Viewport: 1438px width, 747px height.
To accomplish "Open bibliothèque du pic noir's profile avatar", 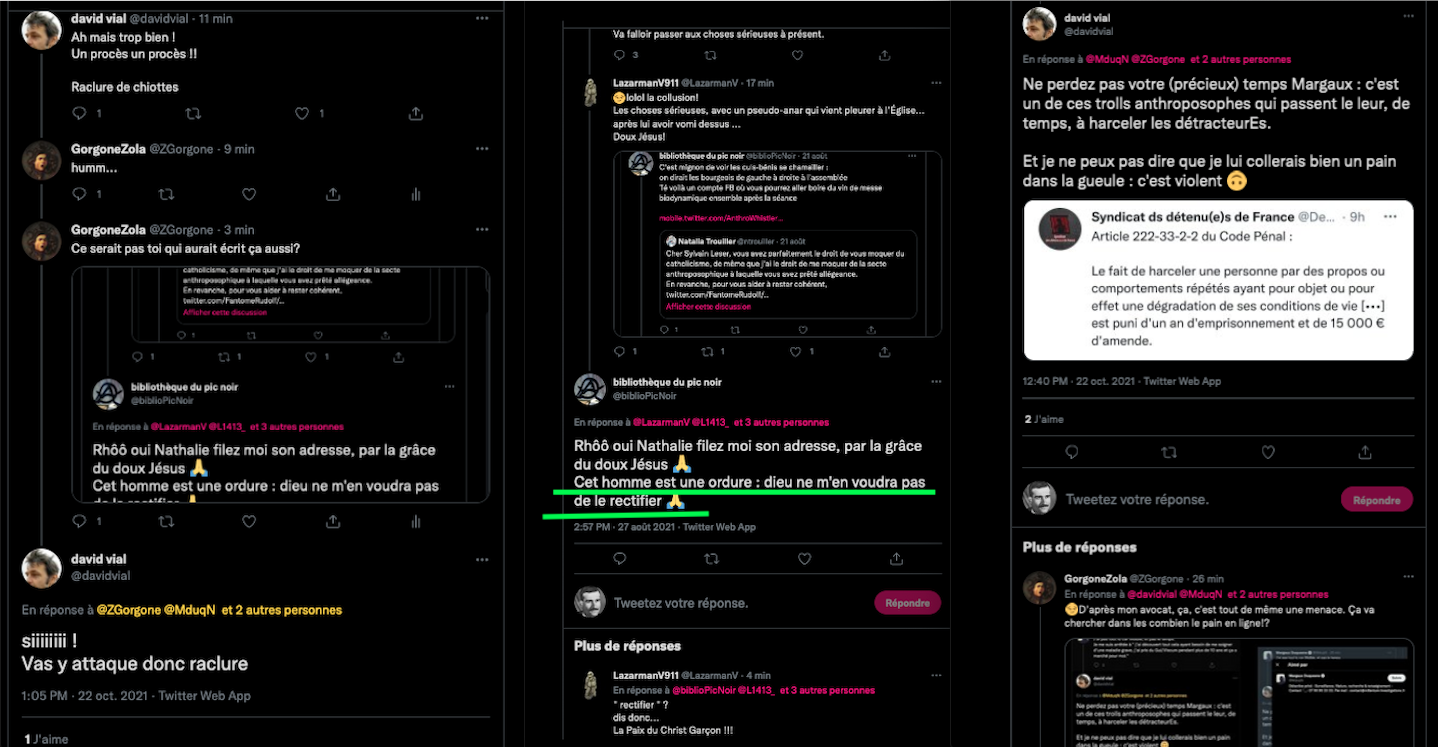I will [590, 389].
